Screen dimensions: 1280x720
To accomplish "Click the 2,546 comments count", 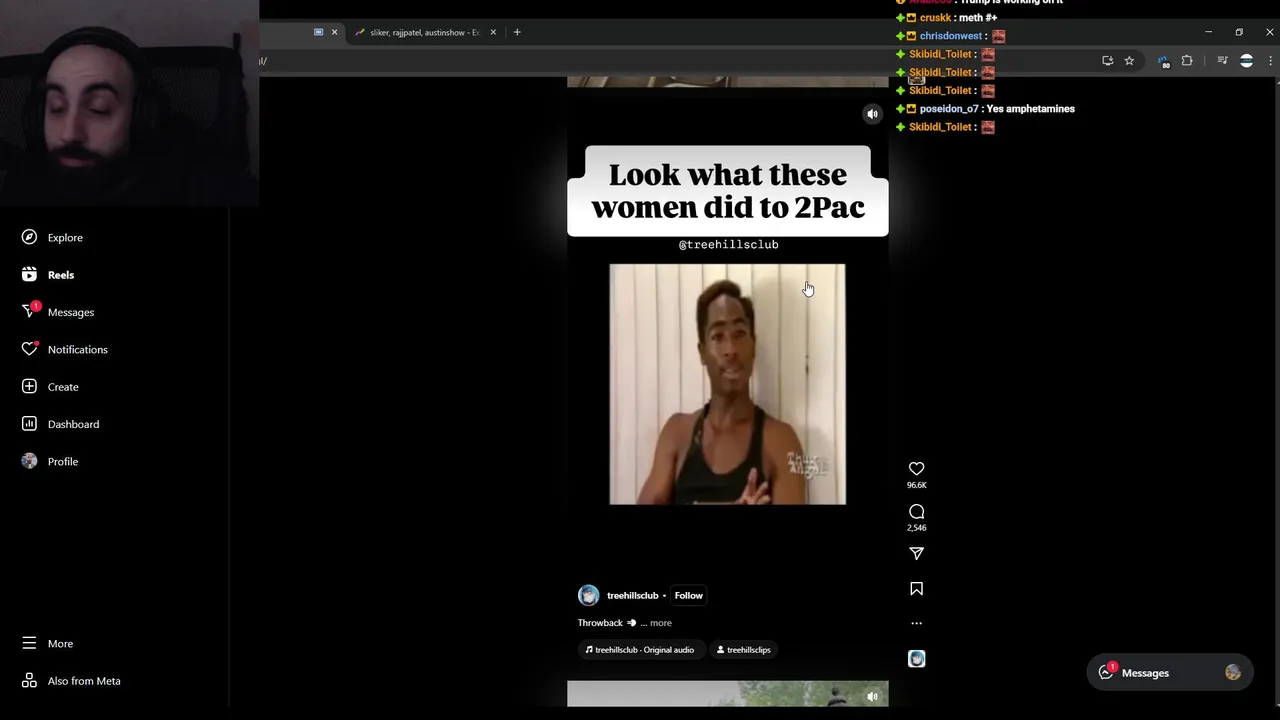I will (x=916, y=528).
